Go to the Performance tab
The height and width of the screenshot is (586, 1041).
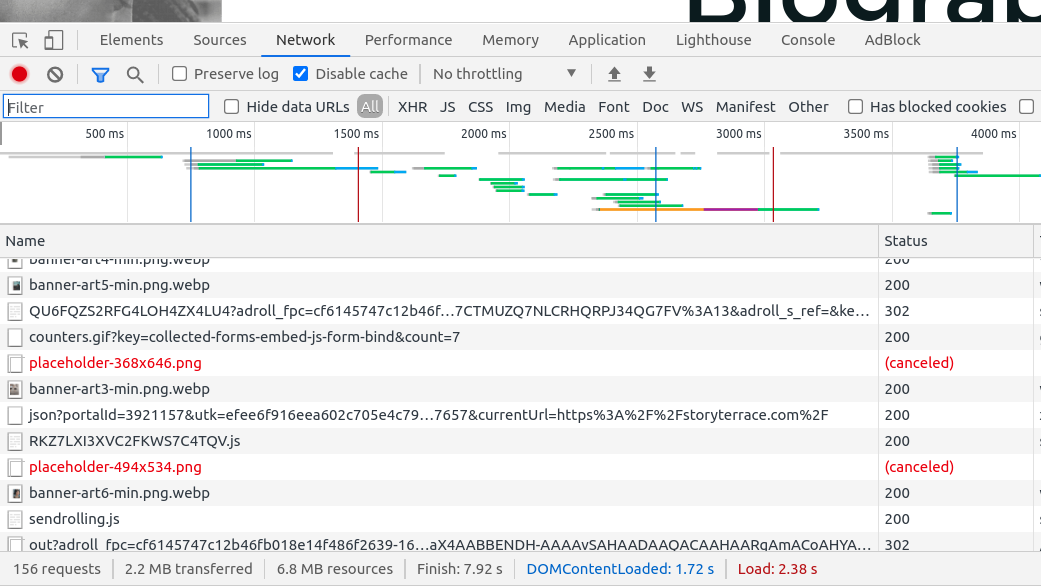[x=408, y=40]
